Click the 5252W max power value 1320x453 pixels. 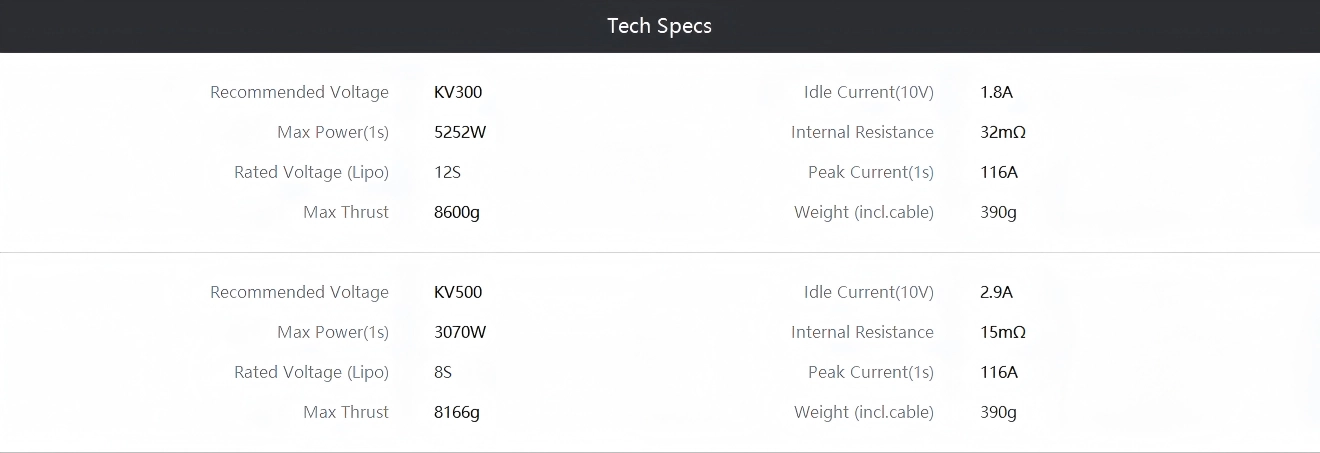click(x=460, y=132)
